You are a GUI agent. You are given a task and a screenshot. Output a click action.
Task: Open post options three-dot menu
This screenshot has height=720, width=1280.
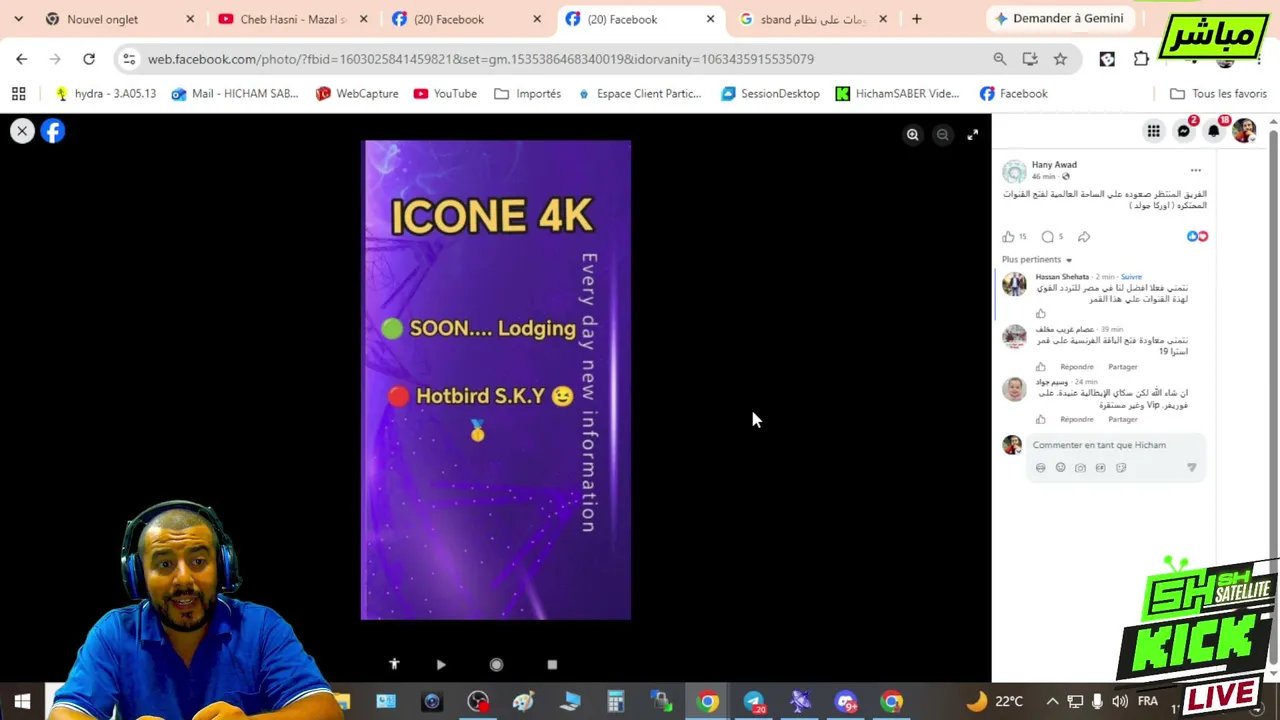[x=1196, y=170]
